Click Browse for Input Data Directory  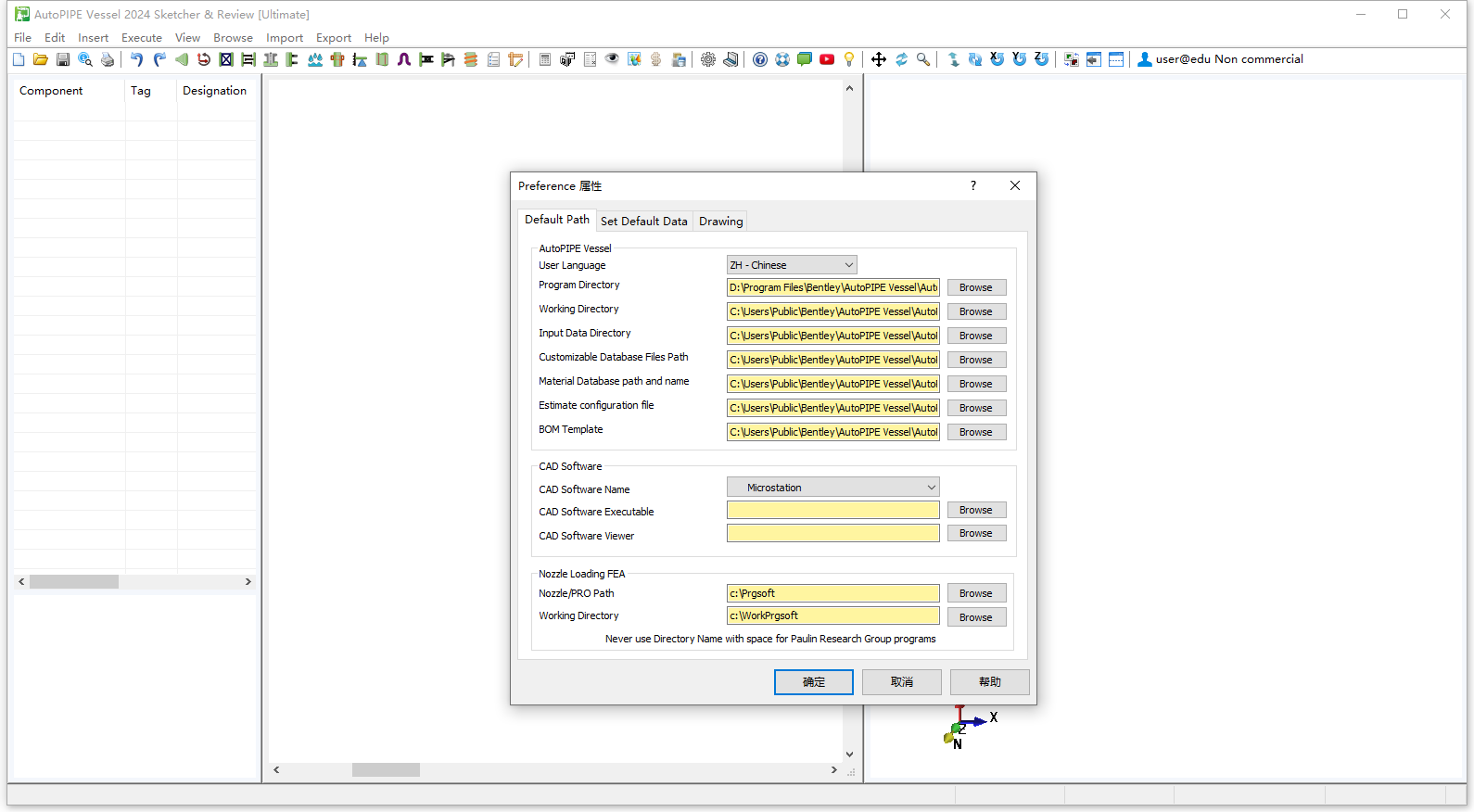click(x=976, y=336)
